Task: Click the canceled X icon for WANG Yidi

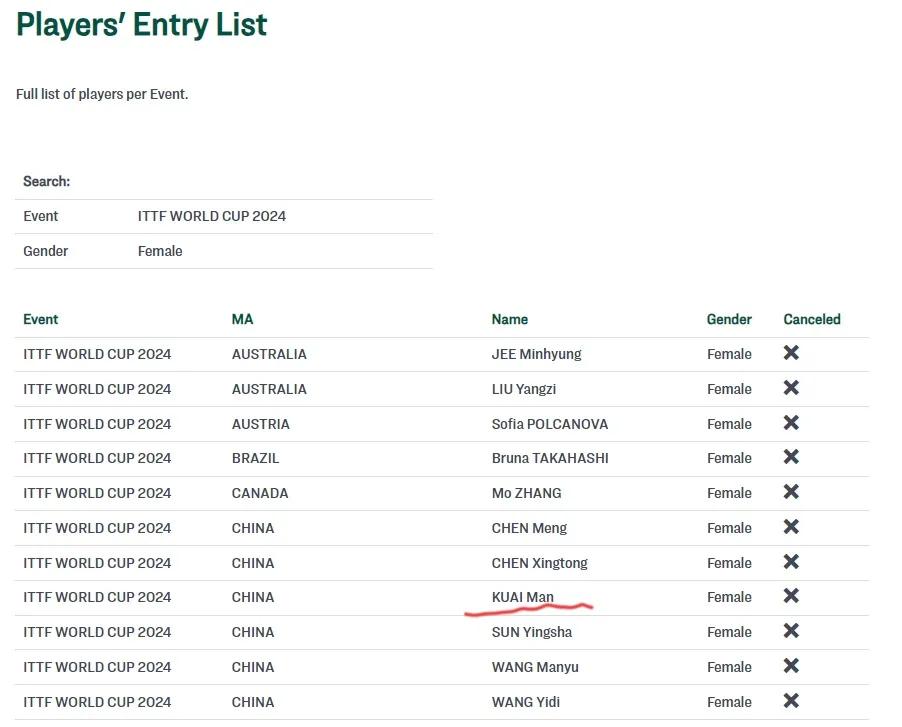Action: 791,701
